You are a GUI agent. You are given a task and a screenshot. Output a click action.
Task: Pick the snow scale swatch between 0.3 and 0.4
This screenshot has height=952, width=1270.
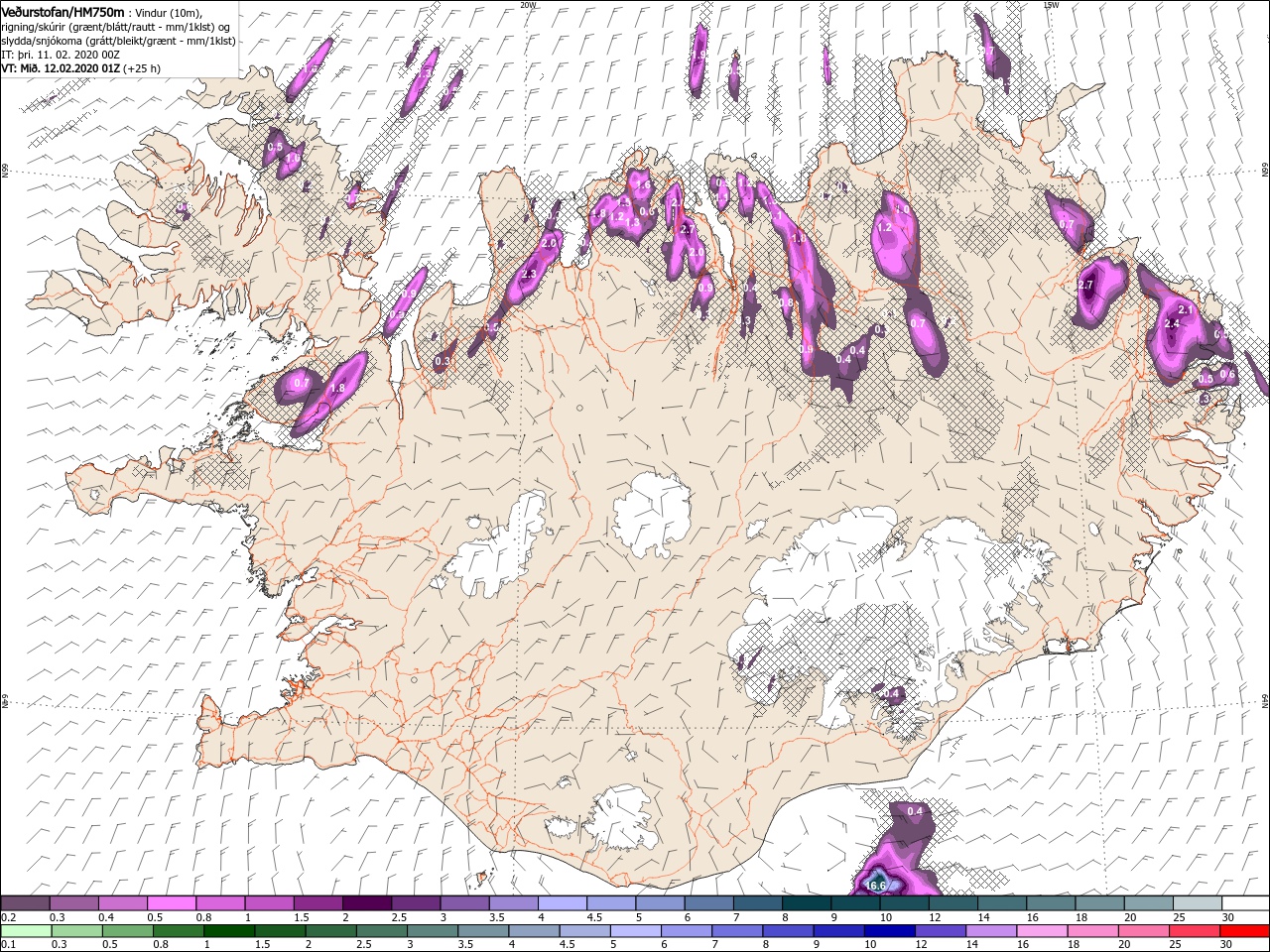coord(73,903)
